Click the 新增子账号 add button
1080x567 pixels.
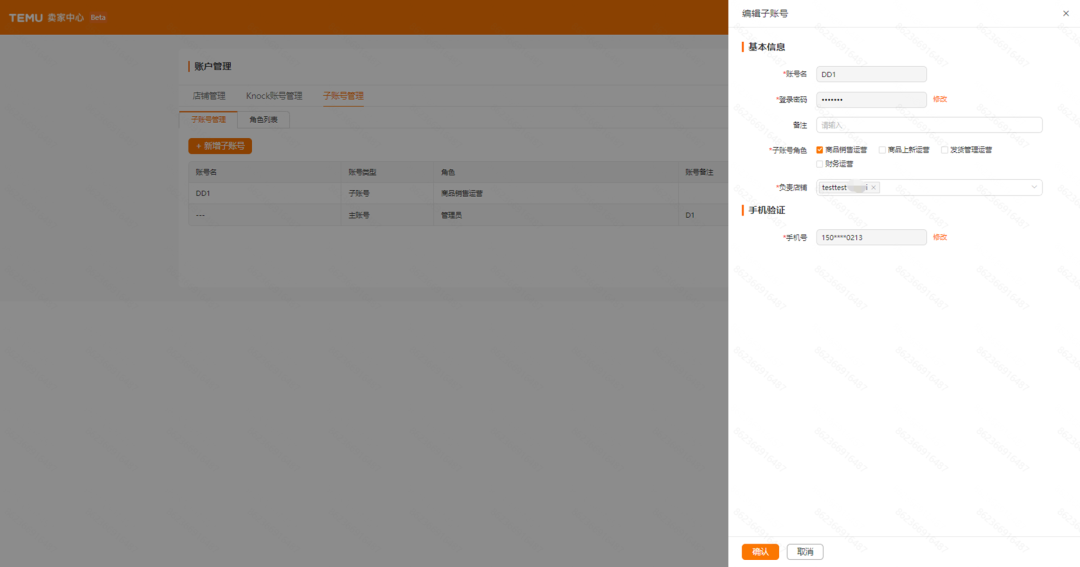coord(220,146)
